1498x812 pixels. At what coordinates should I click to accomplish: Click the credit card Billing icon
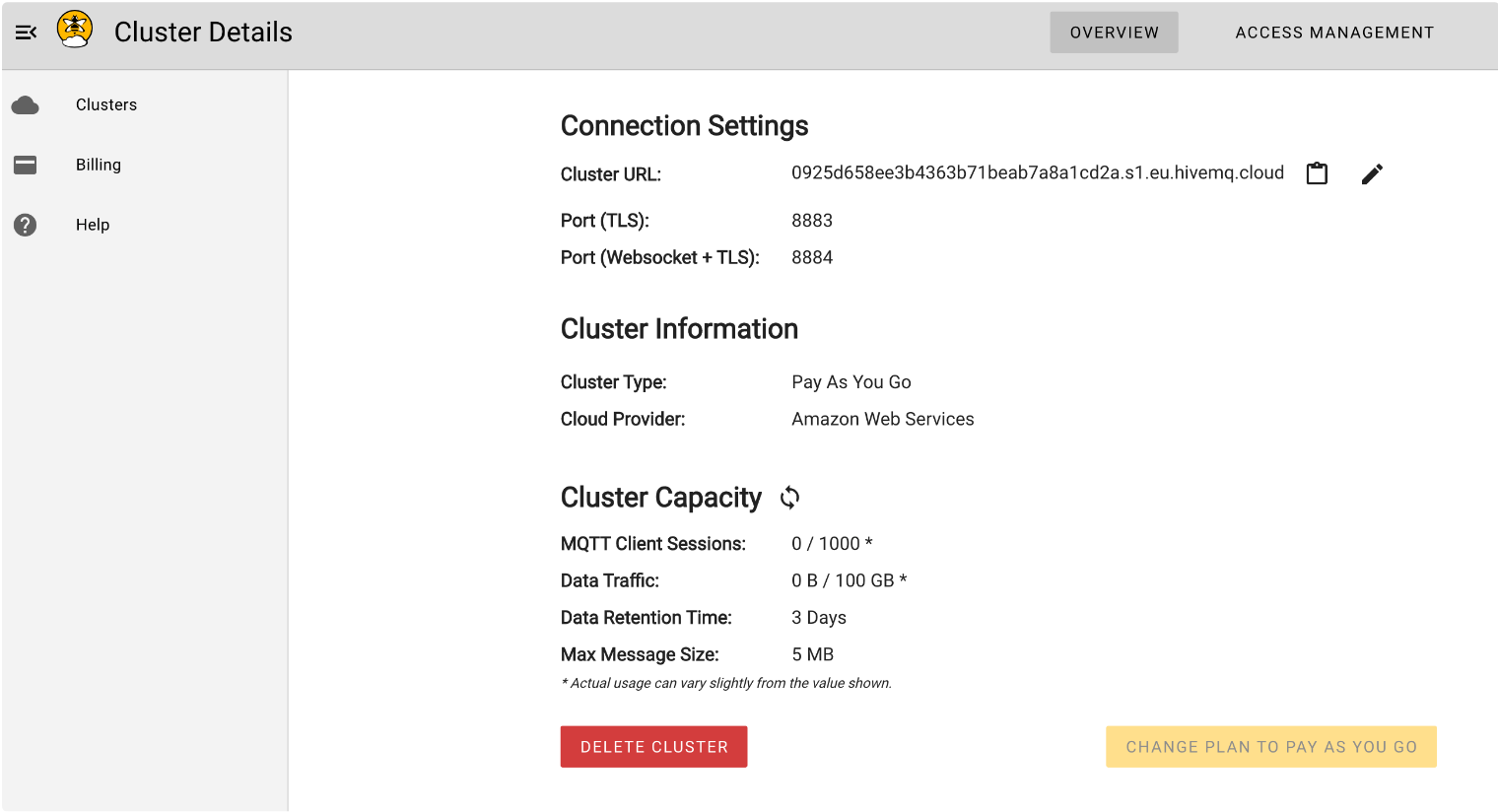[26, 166]
